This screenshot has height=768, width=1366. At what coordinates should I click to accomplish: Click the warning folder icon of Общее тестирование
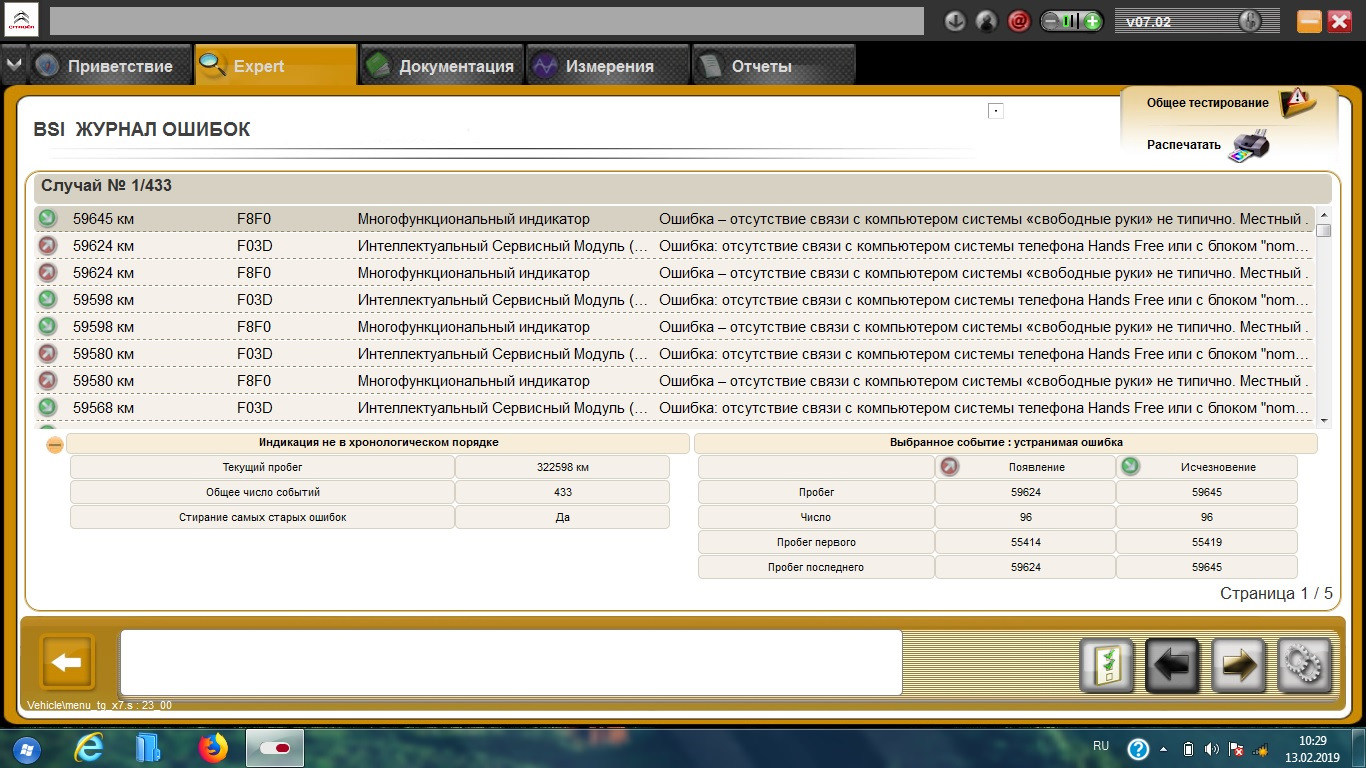(x=1296, y=102)
